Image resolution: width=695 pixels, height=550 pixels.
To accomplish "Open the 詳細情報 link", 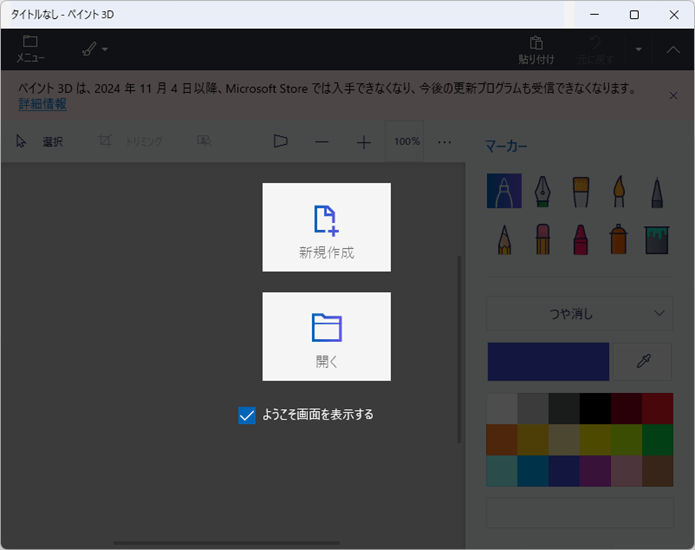I will click(x=42, y=104).
